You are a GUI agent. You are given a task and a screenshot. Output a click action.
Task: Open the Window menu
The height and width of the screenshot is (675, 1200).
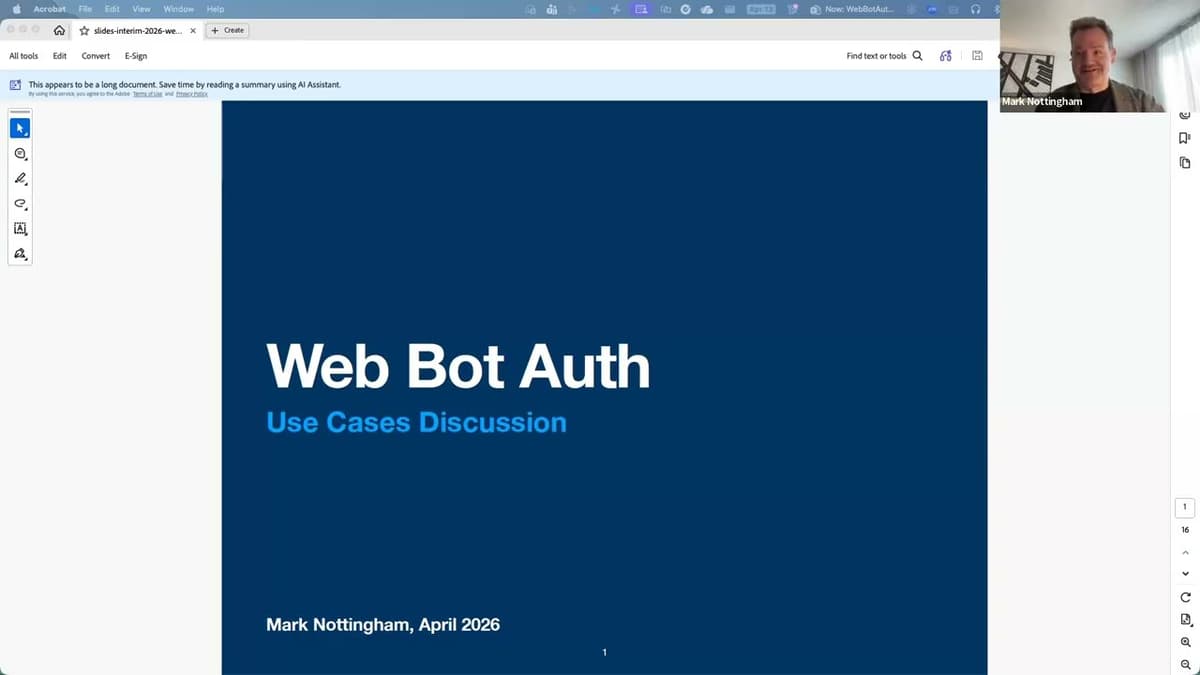point(178,9)
